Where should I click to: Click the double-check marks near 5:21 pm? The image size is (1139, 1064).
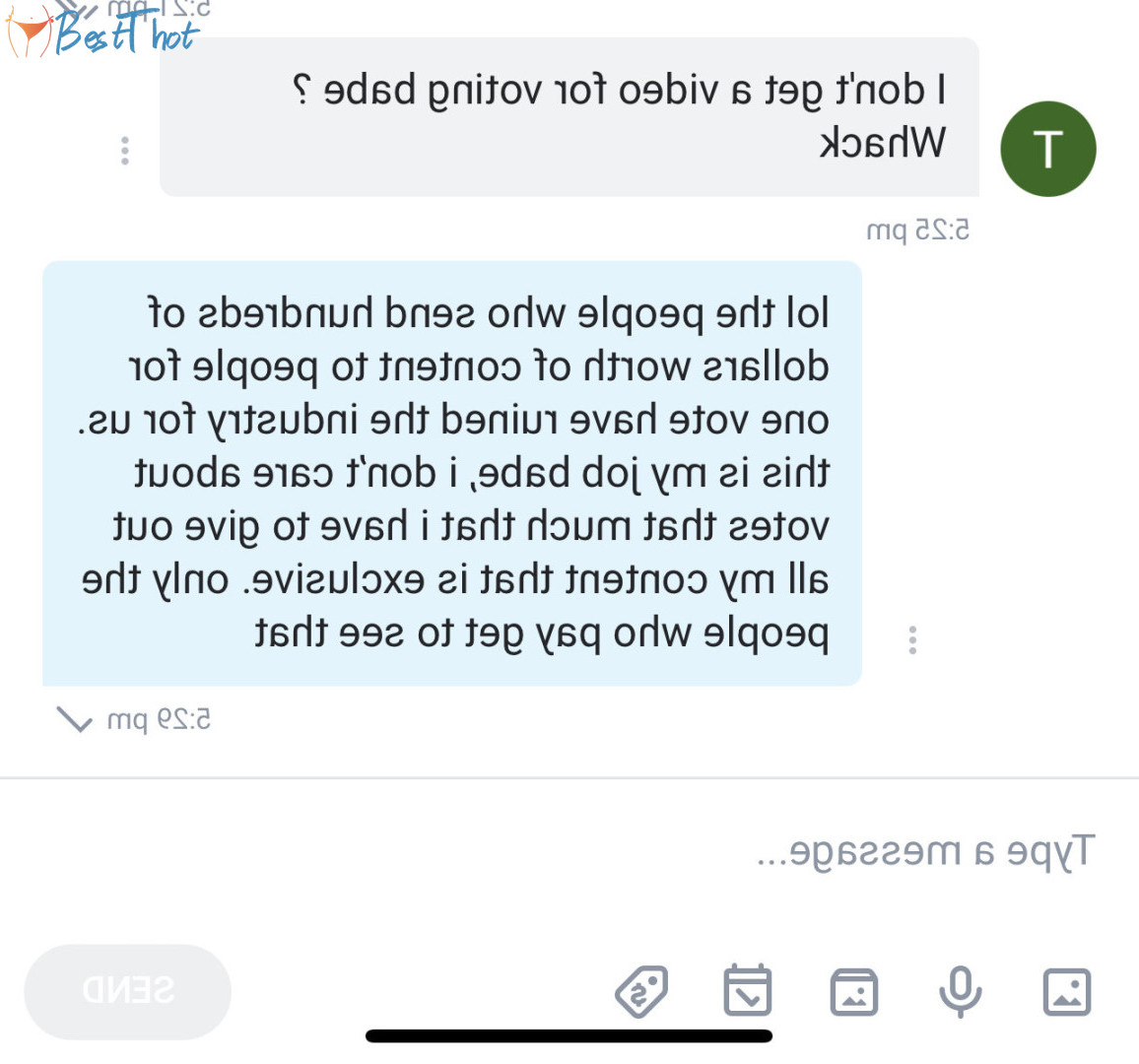[76, 9]
